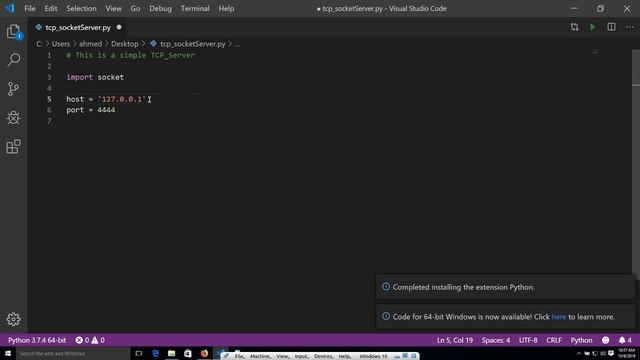The width and height of the screenshot is (640, 360).
Task: Click the Windows search box
Action: [x=73, y=353]
